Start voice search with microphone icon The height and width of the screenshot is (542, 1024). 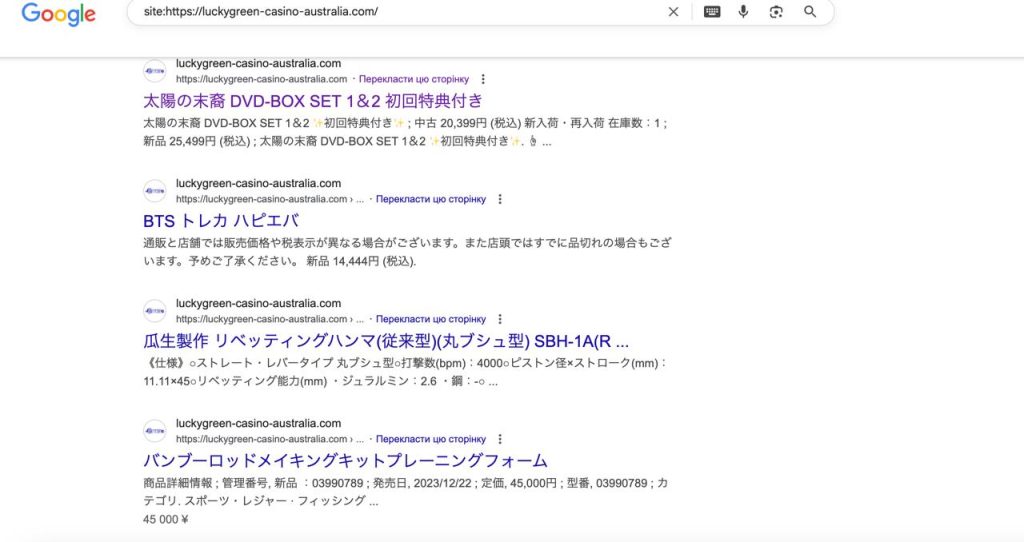(743, 12)
